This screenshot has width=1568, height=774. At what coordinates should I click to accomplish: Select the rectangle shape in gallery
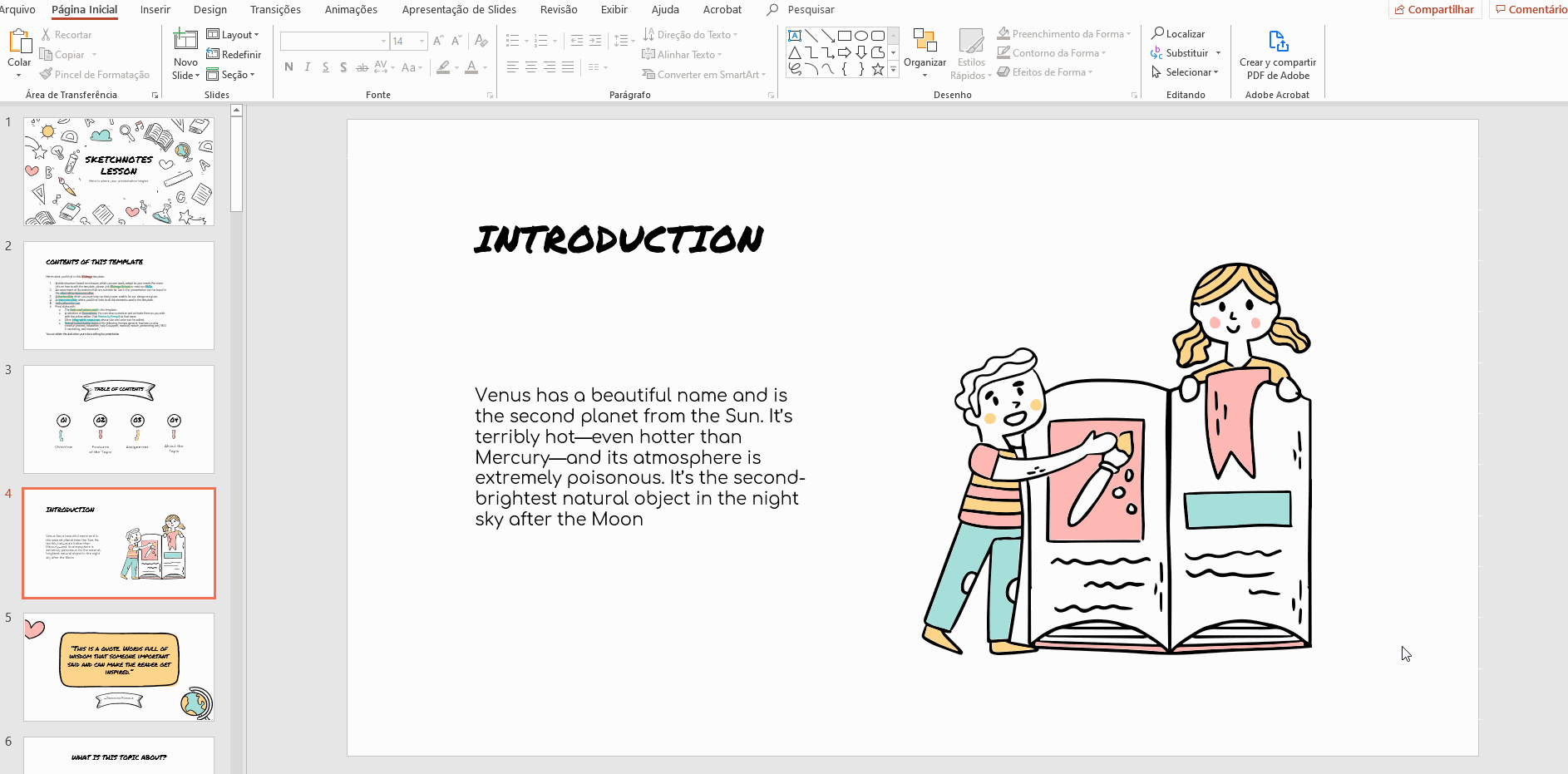(x=845, y=36)
